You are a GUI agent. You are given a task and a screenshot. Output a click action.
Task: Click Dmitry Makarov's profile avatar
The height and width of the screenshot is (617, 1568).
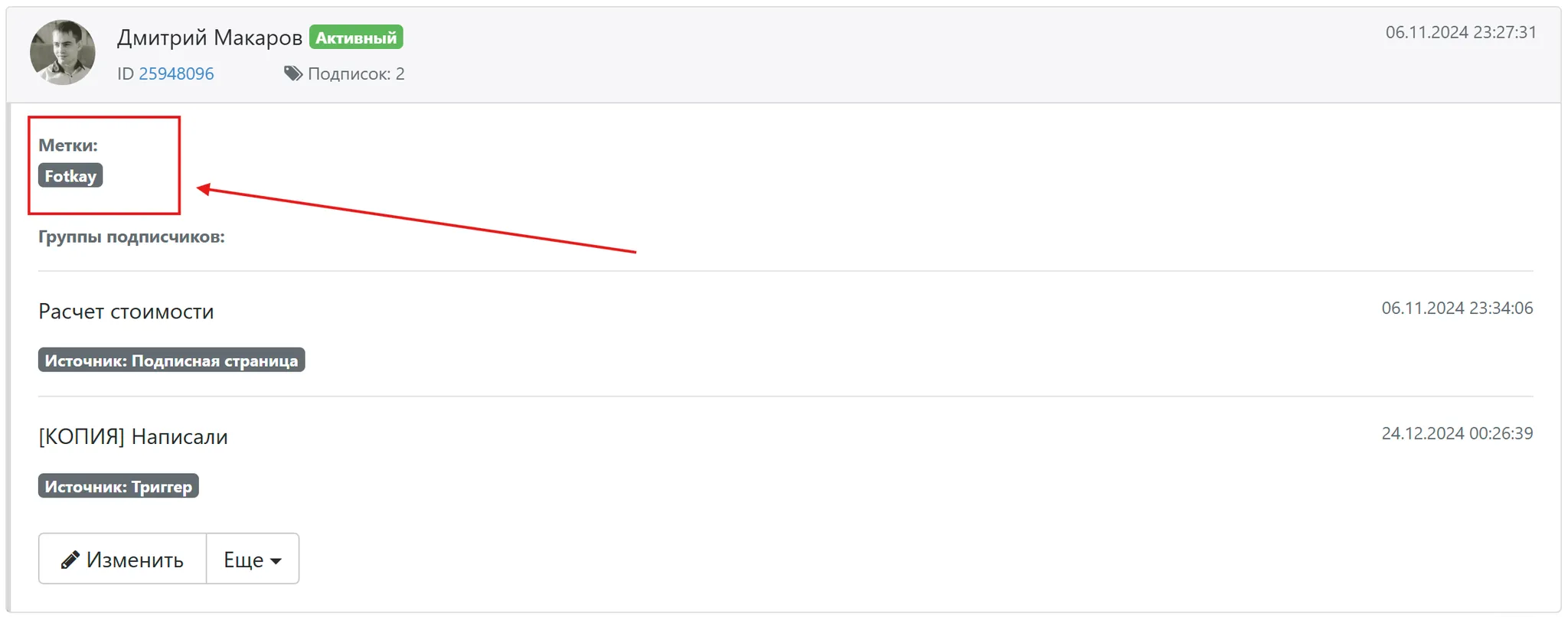pos(63,52)
